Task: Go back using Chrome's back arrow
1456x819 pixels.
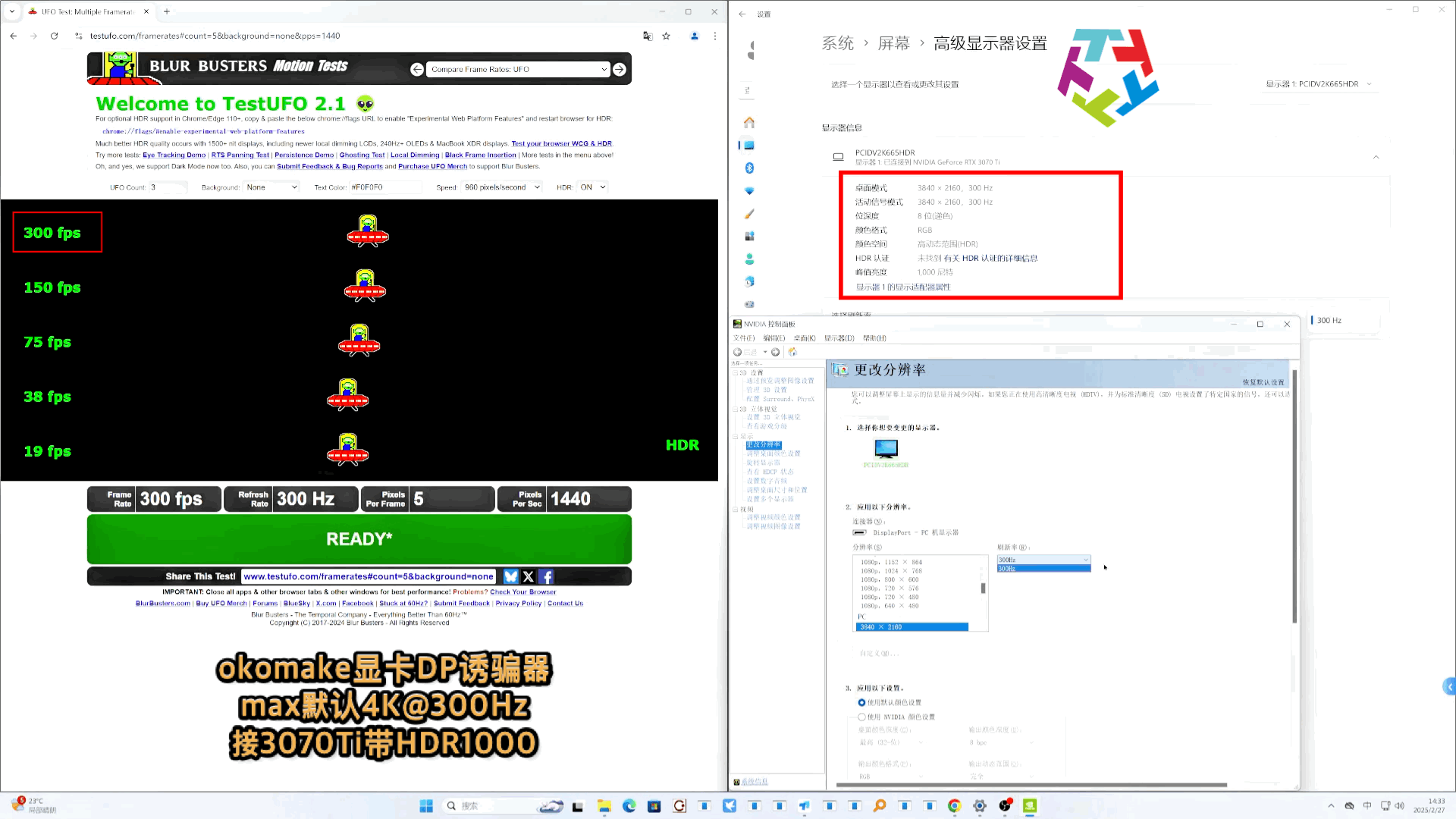Action: (x=13, y=36)
